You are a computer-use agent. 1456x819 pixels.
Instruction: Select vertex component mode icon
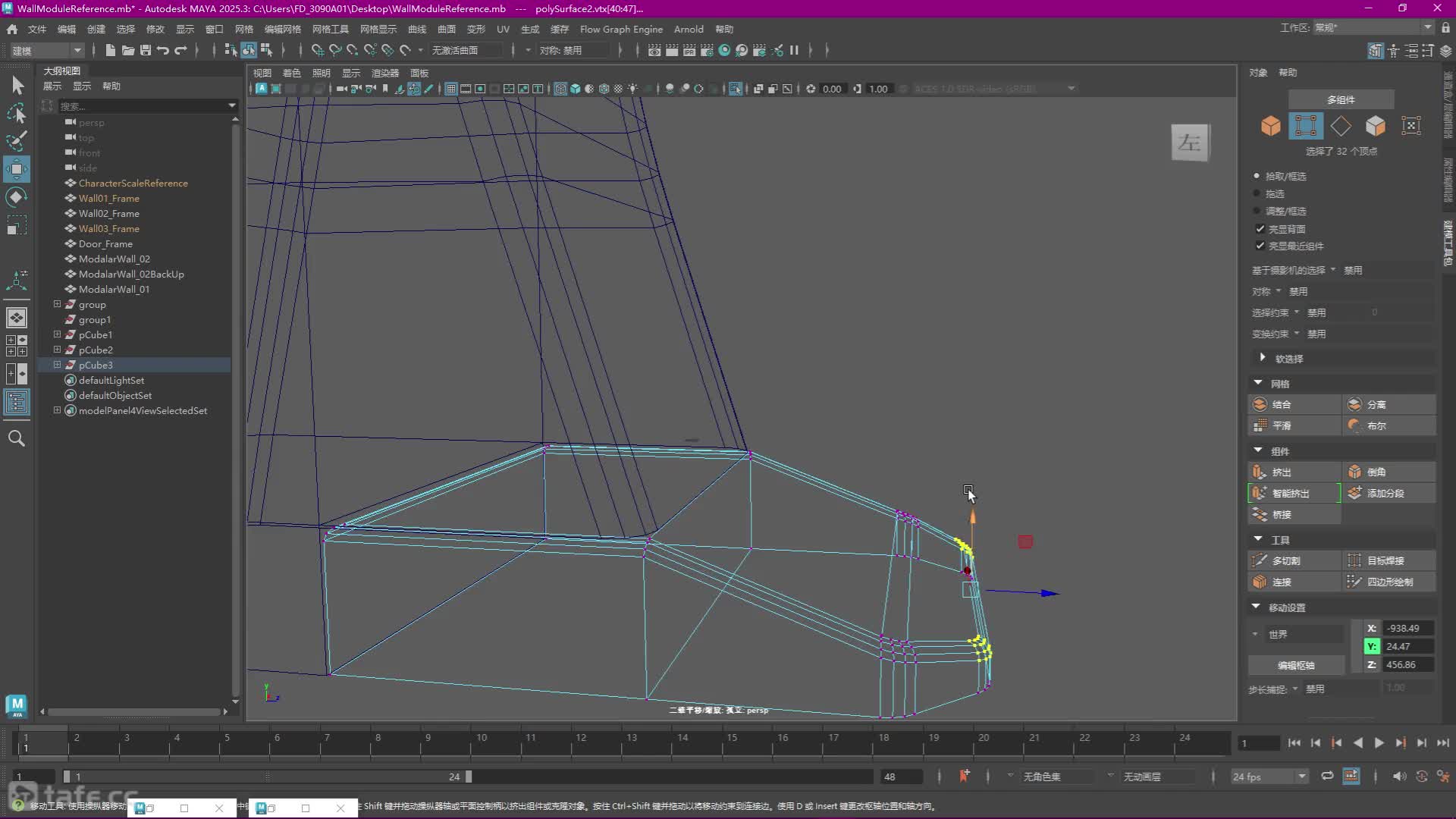click(x=1305, y=126)
